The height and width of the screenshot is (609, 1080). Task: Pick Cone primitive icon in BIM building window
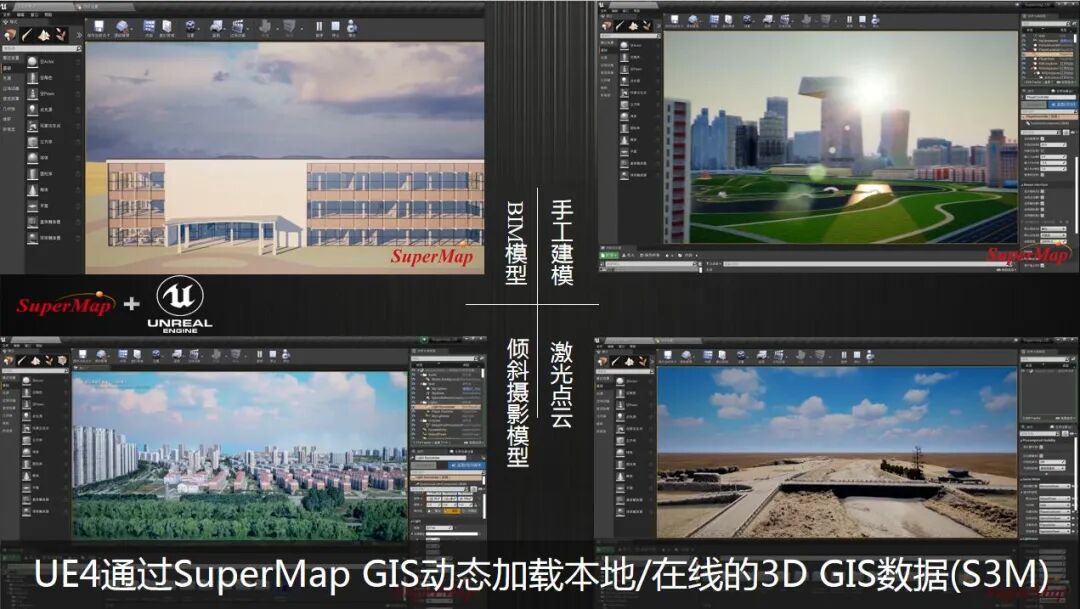[32, 189]
